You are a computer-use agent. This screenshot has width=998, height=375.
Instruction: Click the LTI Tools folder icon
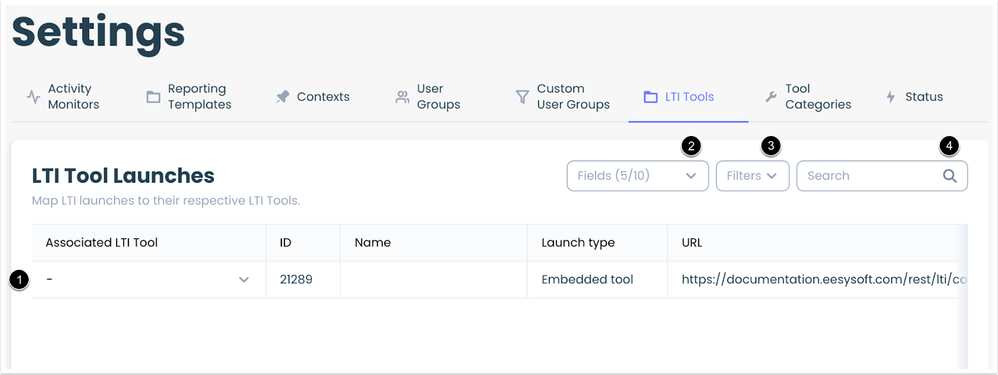tap(650, 97)
